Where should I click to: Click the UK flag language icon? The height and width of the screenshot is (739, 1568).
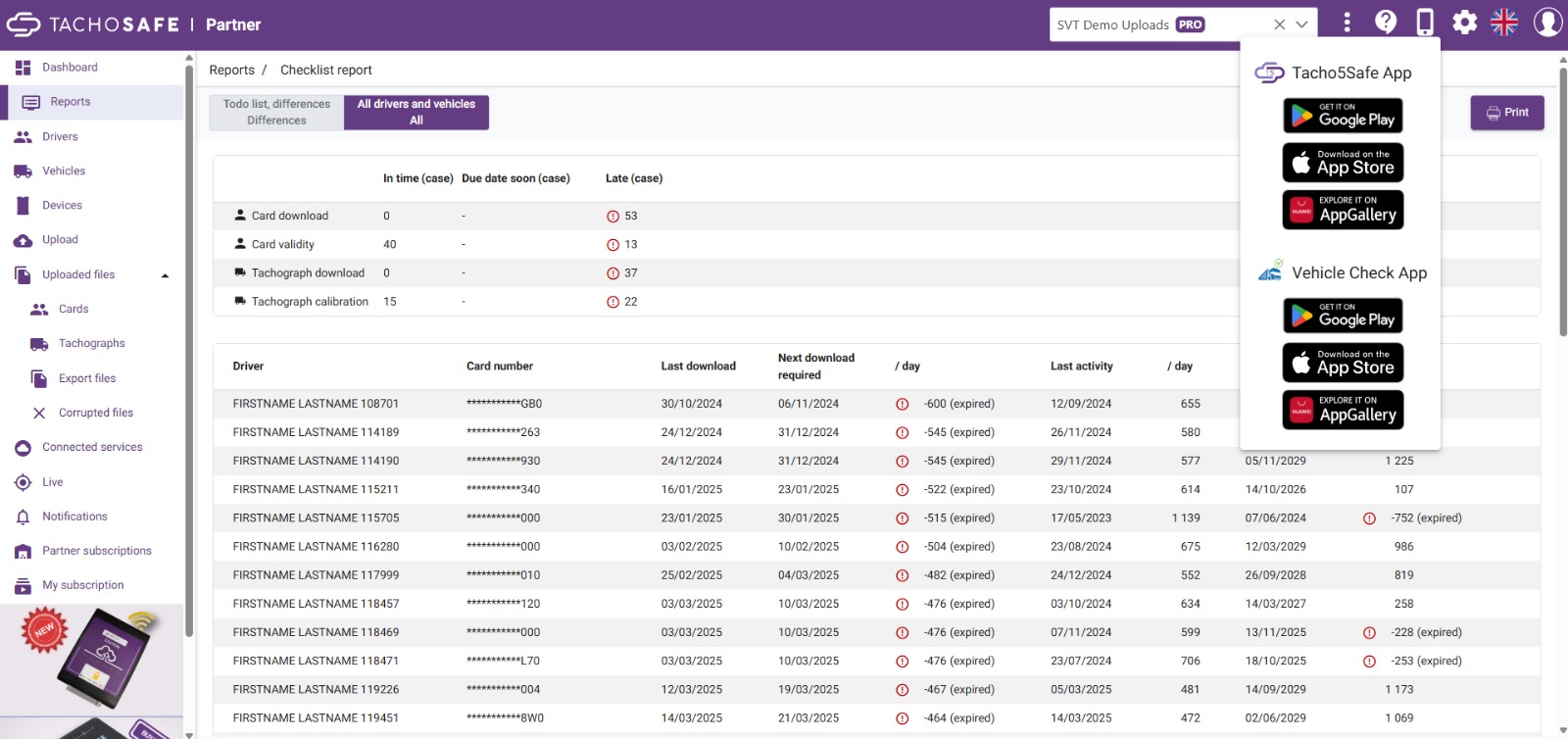1504,23
